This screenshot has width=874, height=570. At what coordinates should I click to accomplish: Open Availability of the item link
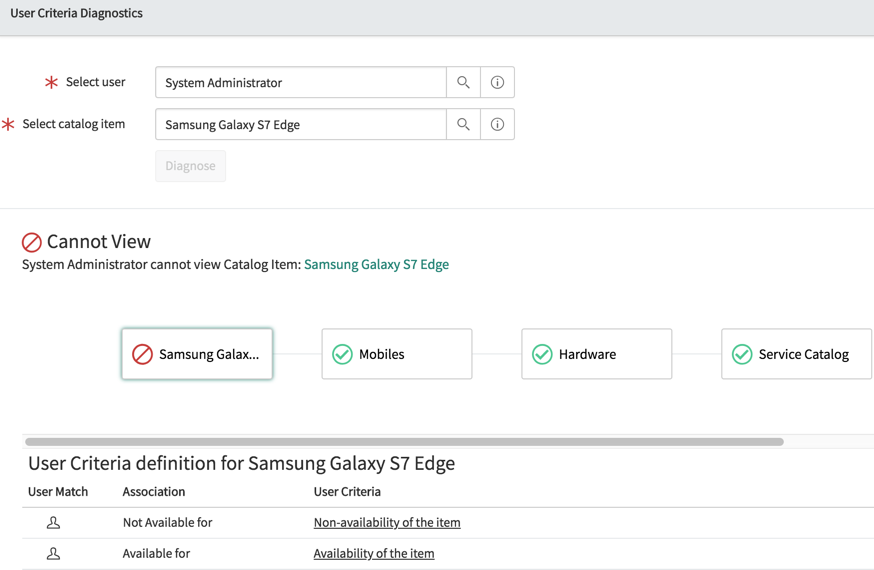tap(374, 554)
